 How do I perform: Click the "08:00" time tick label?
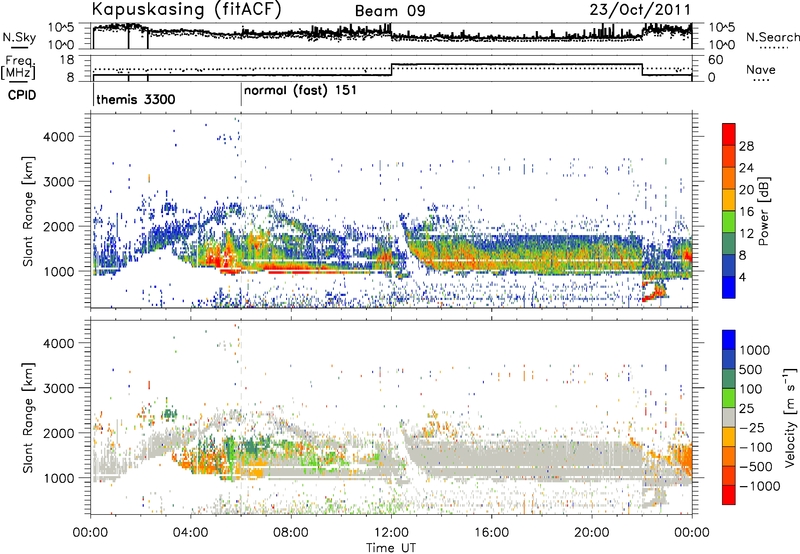click(x=291, y=533)
